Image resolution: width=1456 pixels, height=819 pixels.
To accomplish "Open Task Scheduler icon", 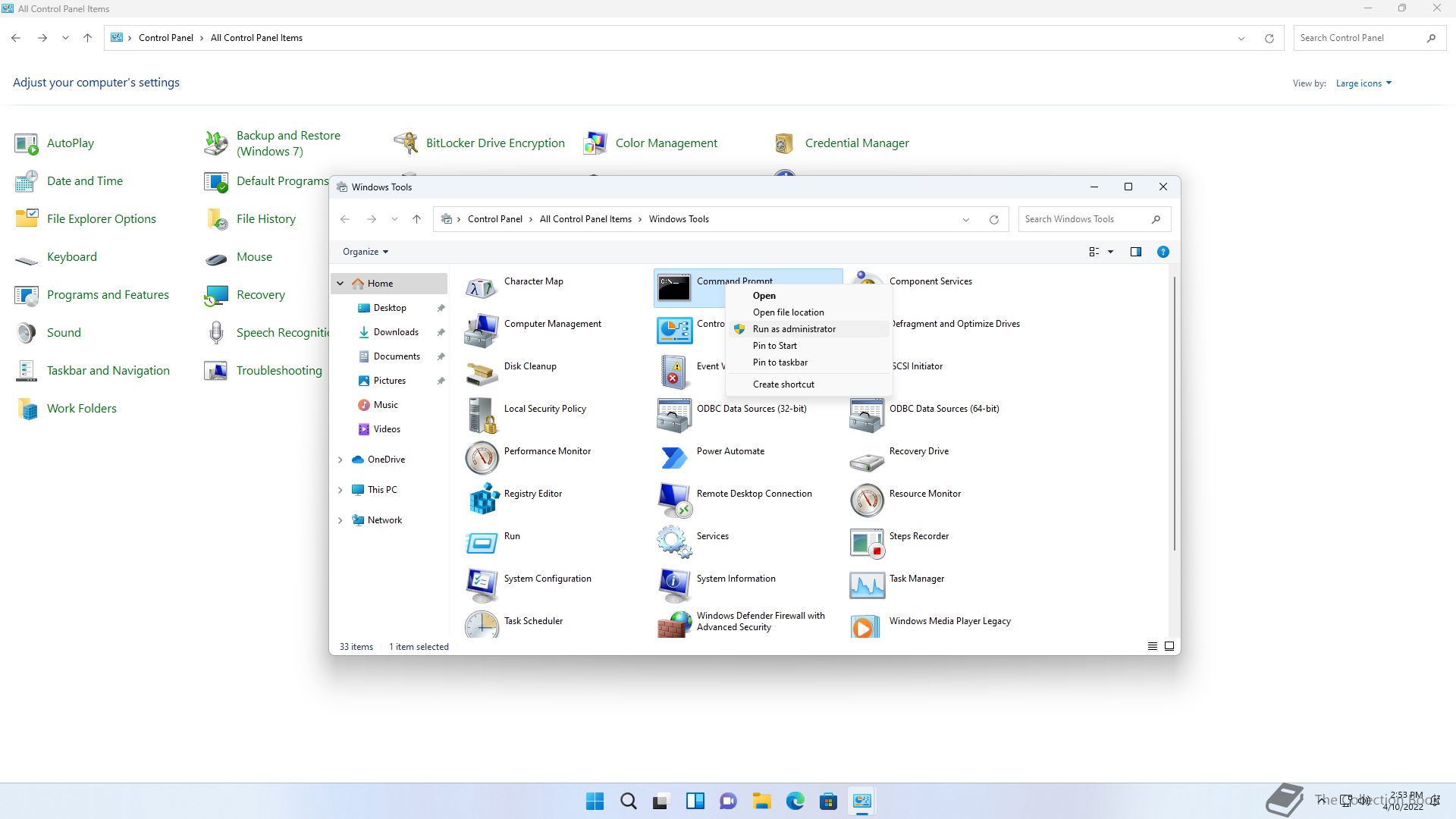I will click(x=482, y=625).
